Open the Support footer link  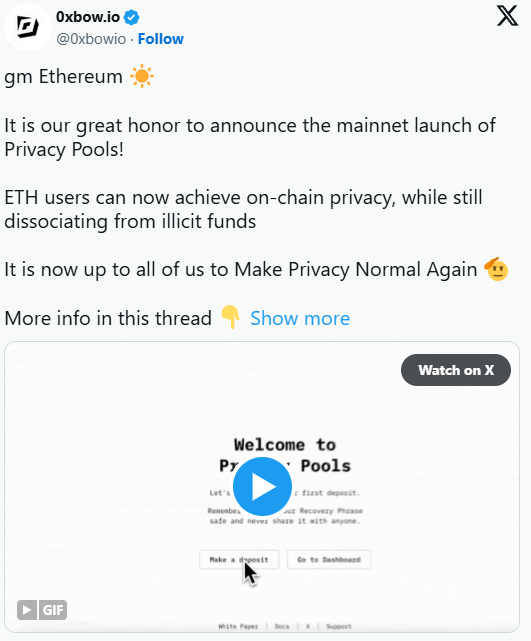point(339,626)
